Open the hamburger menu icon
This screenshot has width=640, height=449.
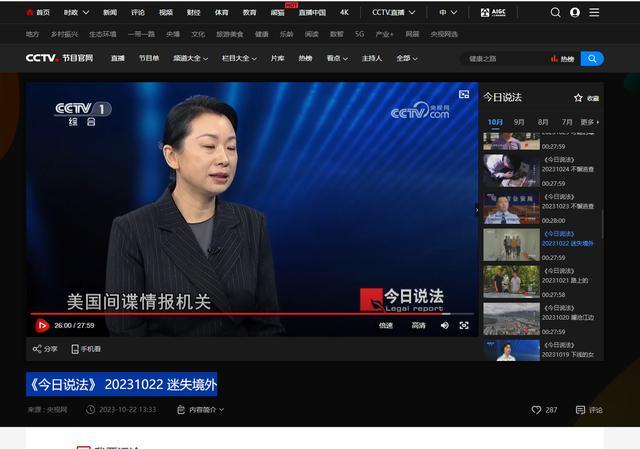pyautogui.click(x=594, y=13)
